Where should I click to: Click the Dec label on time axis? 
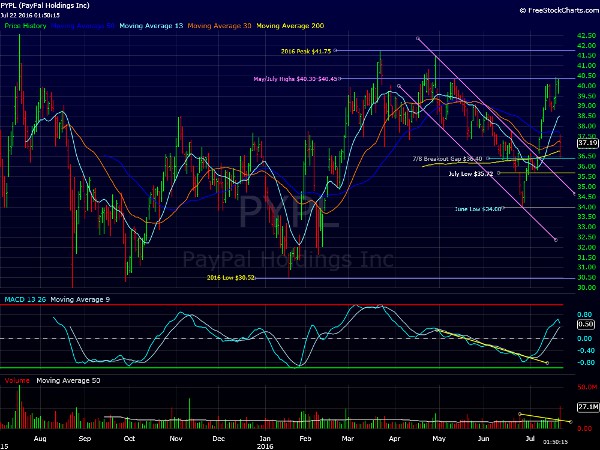coord(218,439)
